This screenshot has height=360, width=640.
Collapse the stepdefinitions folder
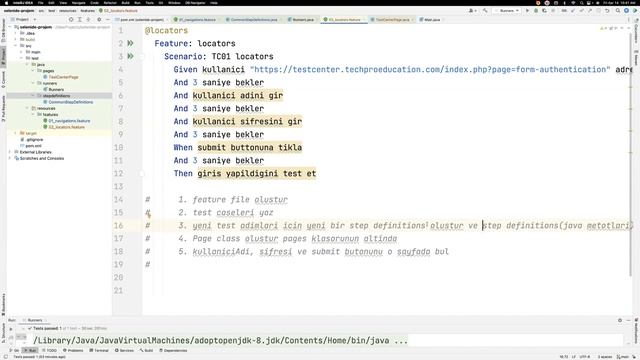pyautogui.click(x=33, y=96)
